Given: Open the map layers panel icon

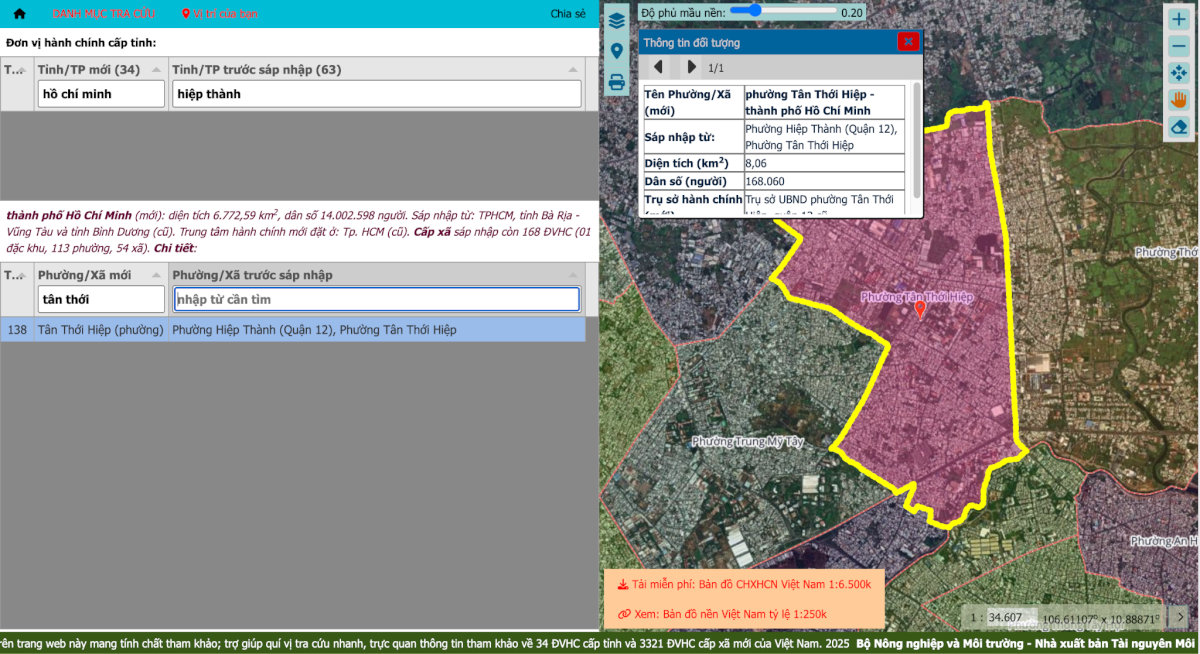Looking at the screenshot, I should point(617,19).
